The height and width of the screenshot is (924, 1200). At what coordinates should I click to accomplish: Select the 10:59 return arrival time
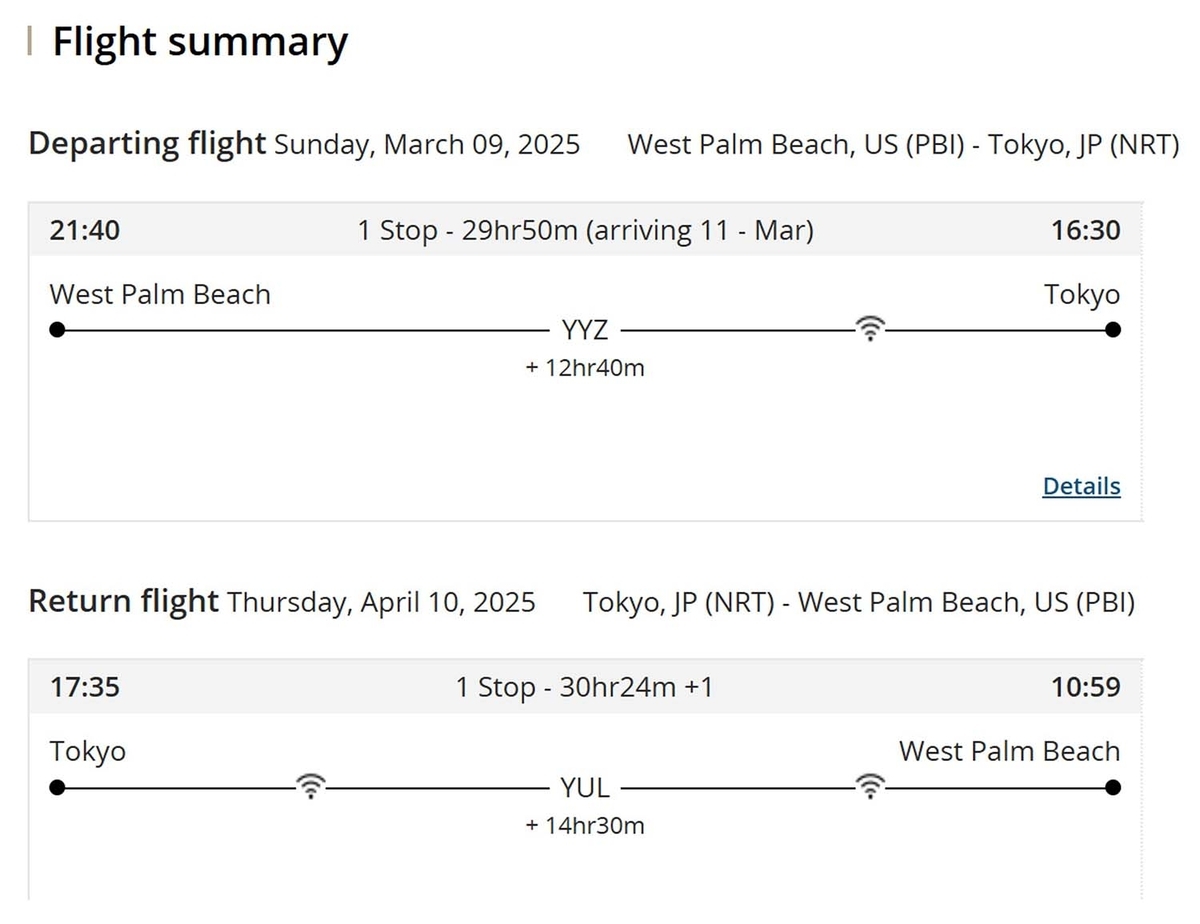coord(1086,687)
